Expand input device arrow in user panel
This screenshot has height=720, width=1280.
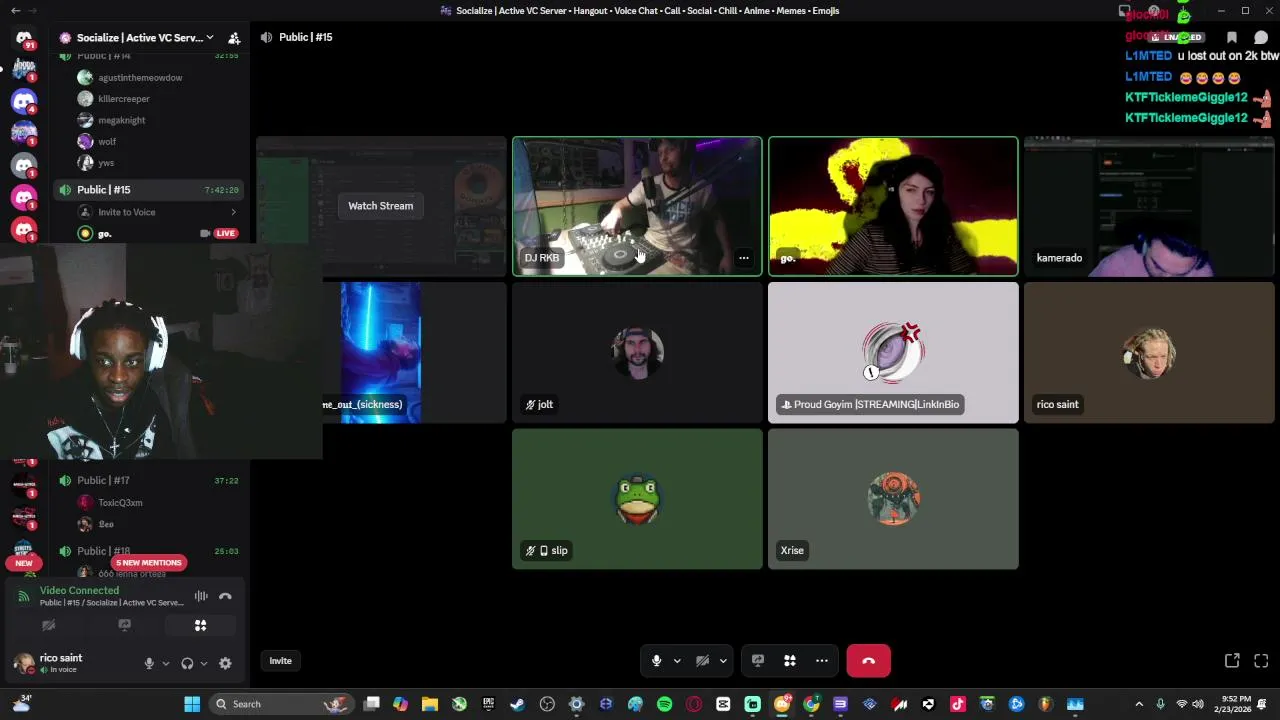point(165,663)
